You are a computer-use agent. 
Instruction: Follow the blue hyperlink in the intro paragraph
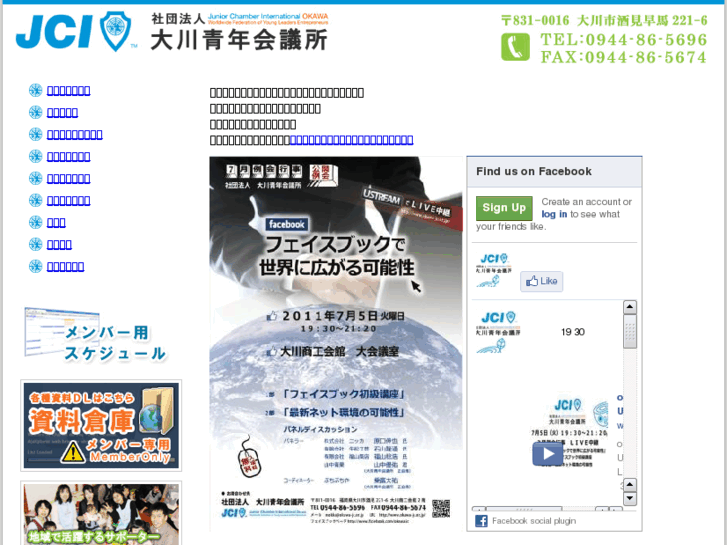coord(351,140)
